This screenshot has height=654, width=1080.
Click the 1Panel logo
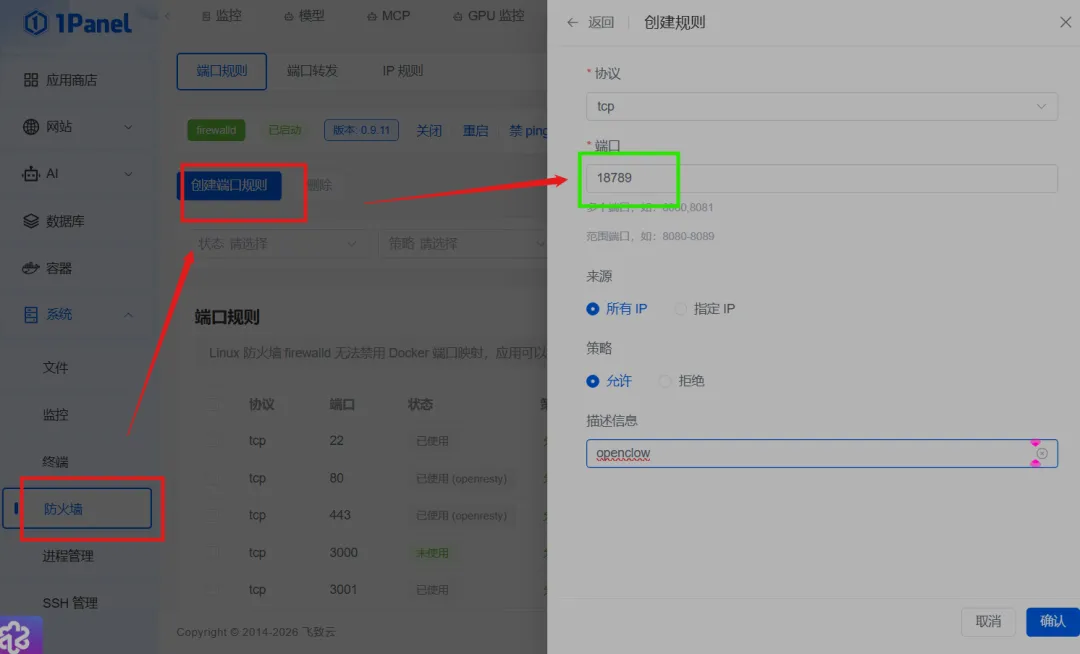[x=77, y=23]
